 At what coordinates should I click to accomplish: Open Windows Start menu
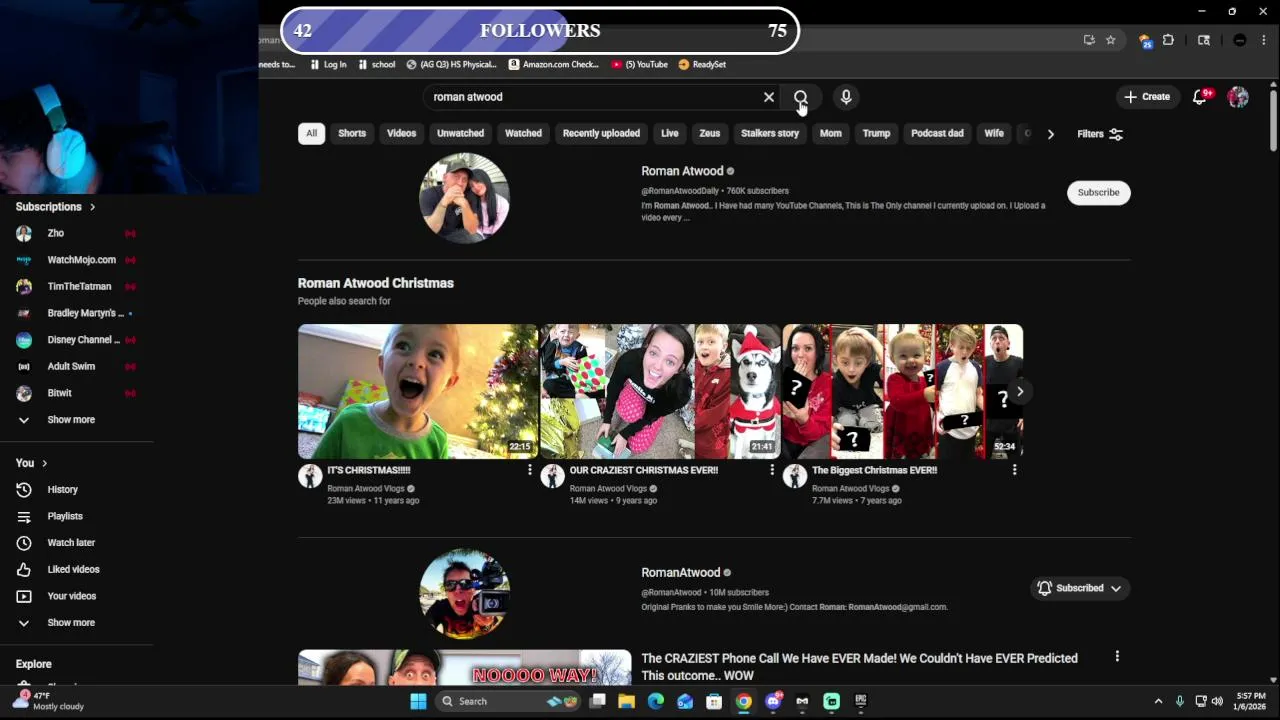(418, 701)
